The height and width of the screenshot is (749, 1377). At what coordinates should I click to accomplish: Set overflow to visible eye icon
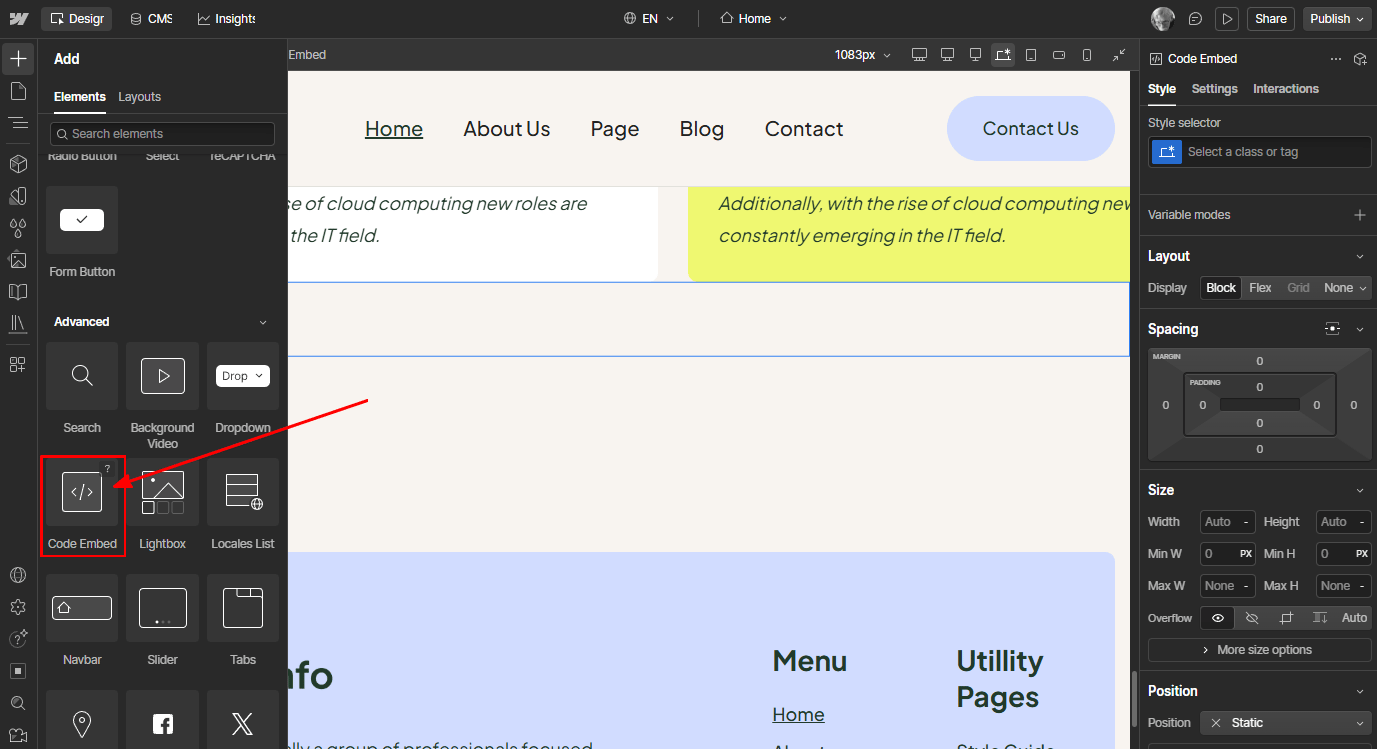point(1218,618)
